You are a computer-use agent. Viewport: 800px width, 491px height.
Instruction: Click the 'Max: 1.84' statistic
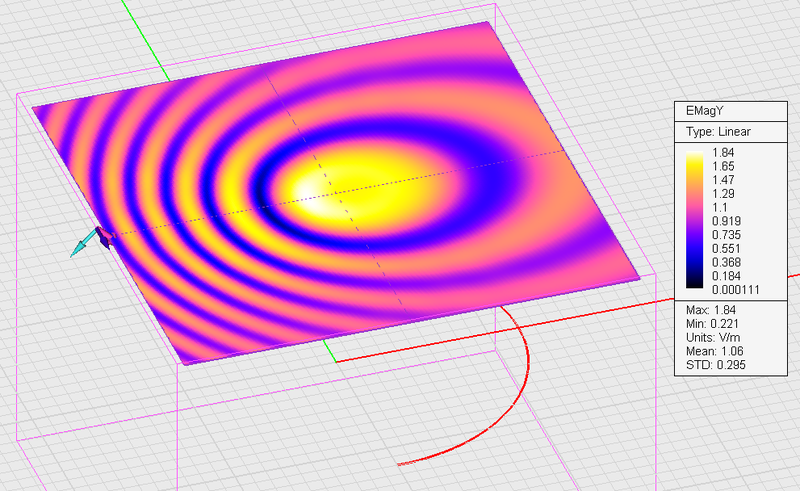click(711, 310)
